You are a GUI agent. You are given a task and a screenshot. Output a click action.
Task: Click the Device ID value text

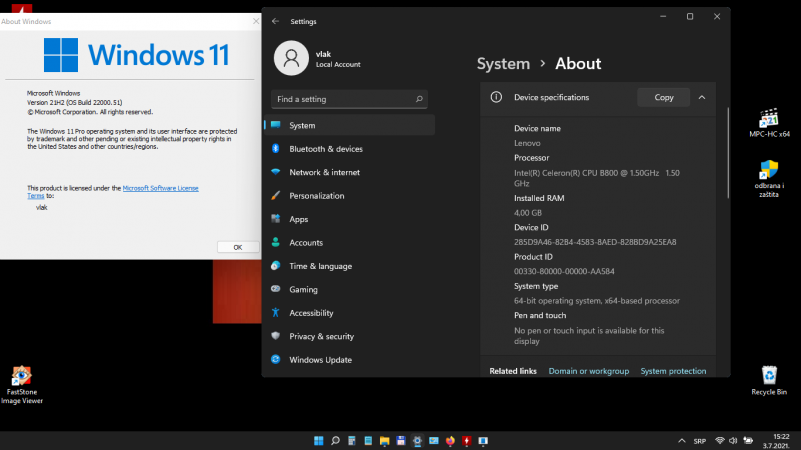[x=595, y=242]
